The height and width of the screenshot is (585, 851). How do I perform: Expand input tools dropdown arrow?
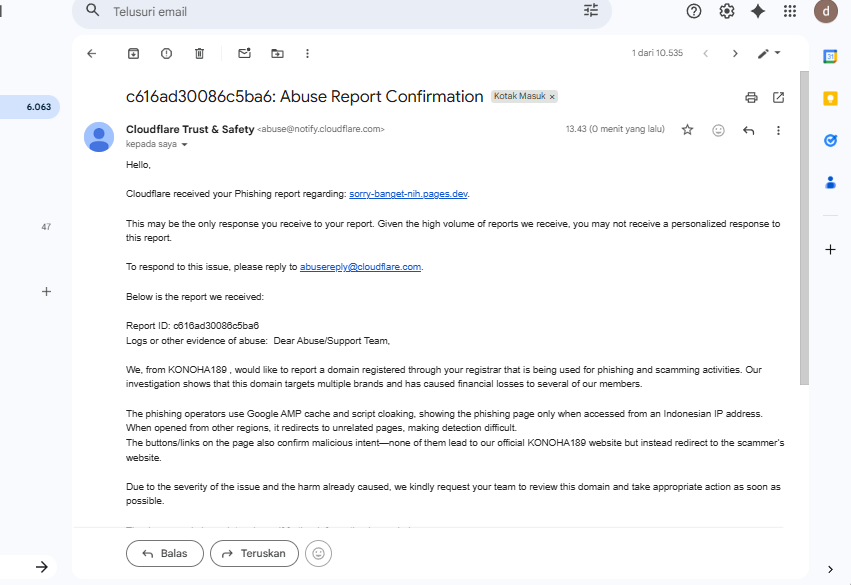(x=777, y=53)
